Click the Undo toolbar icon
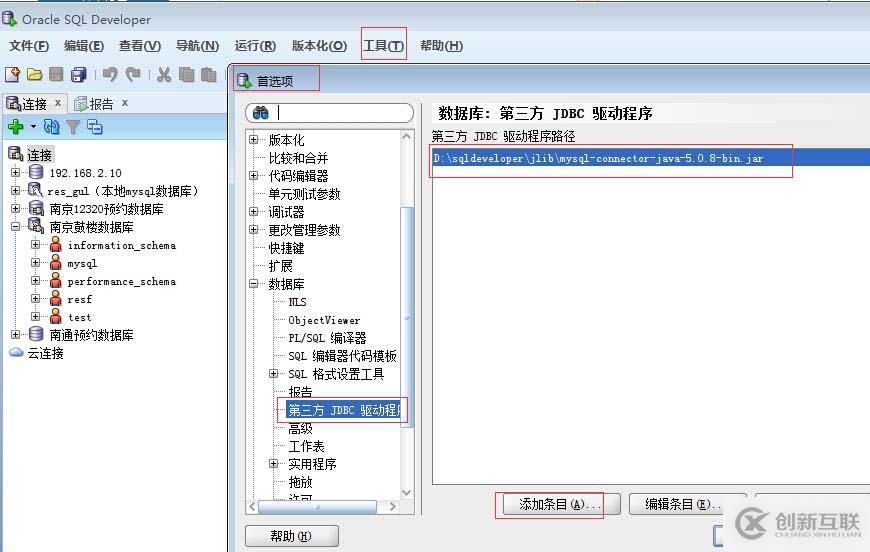Viewport: 870px width, 552px height. click(x=110, y=74)
